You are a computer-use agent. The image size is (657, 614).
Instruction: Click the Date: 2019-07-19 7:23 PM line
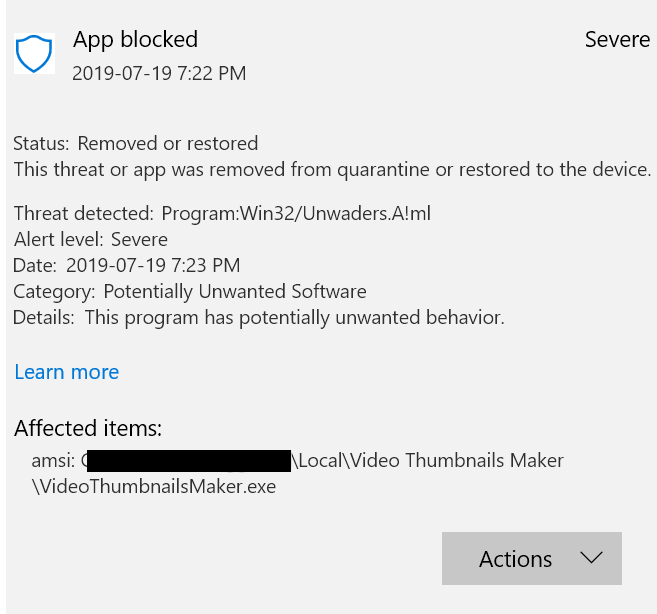pos(127,265)
